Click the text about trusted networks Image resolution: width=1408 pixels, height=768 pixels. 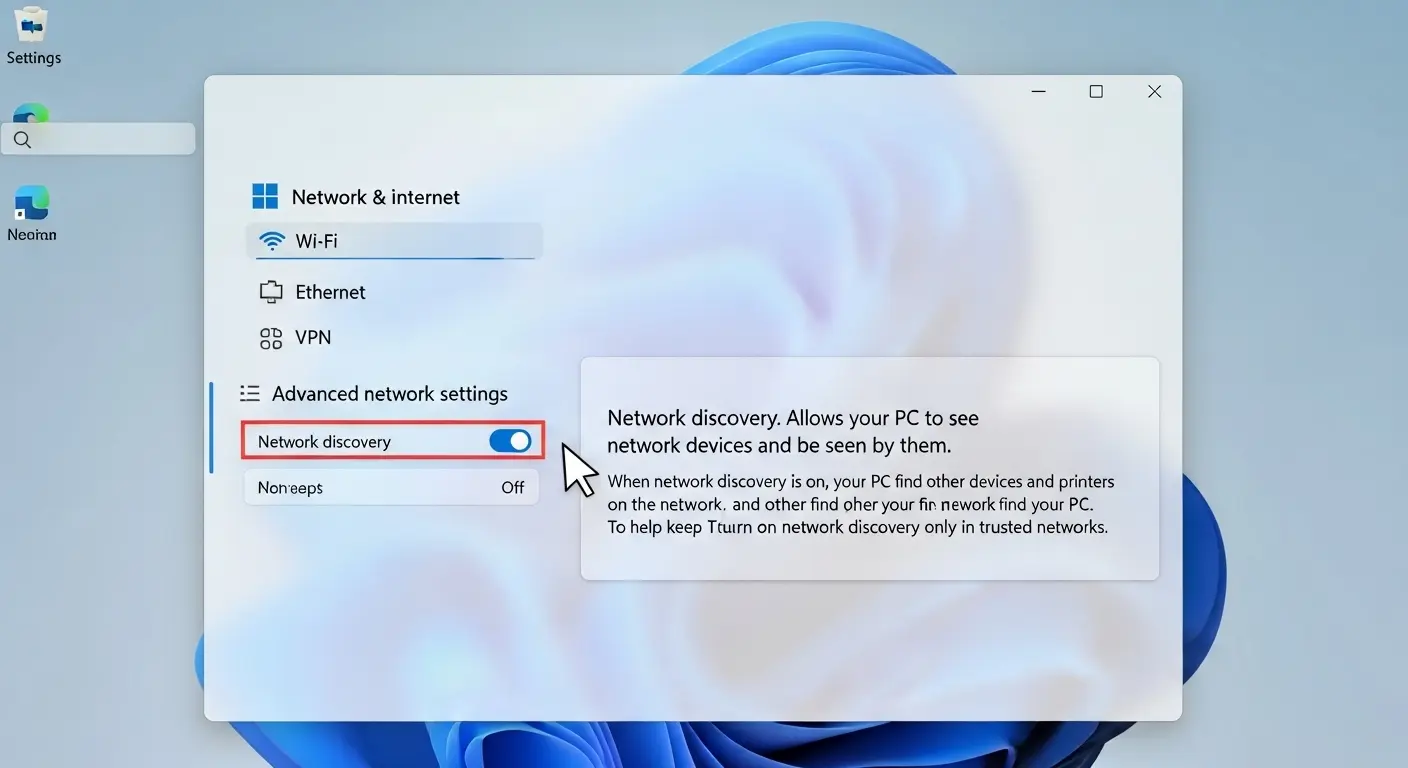tap(858, 527)
